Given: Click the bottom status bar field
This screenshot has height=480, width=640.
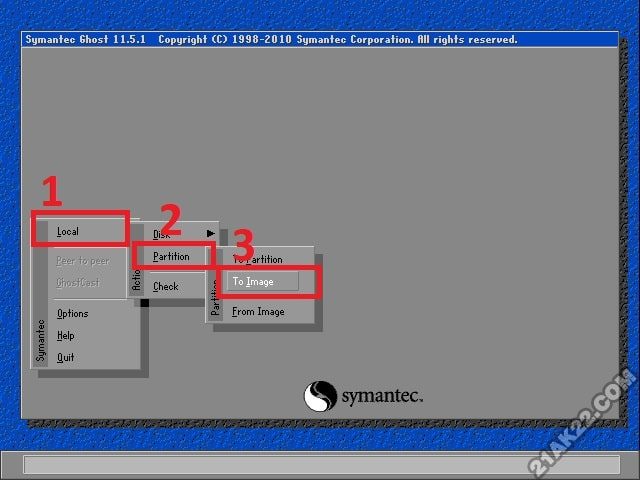Looking at the screenshot, I should click(x=322, y=465).
